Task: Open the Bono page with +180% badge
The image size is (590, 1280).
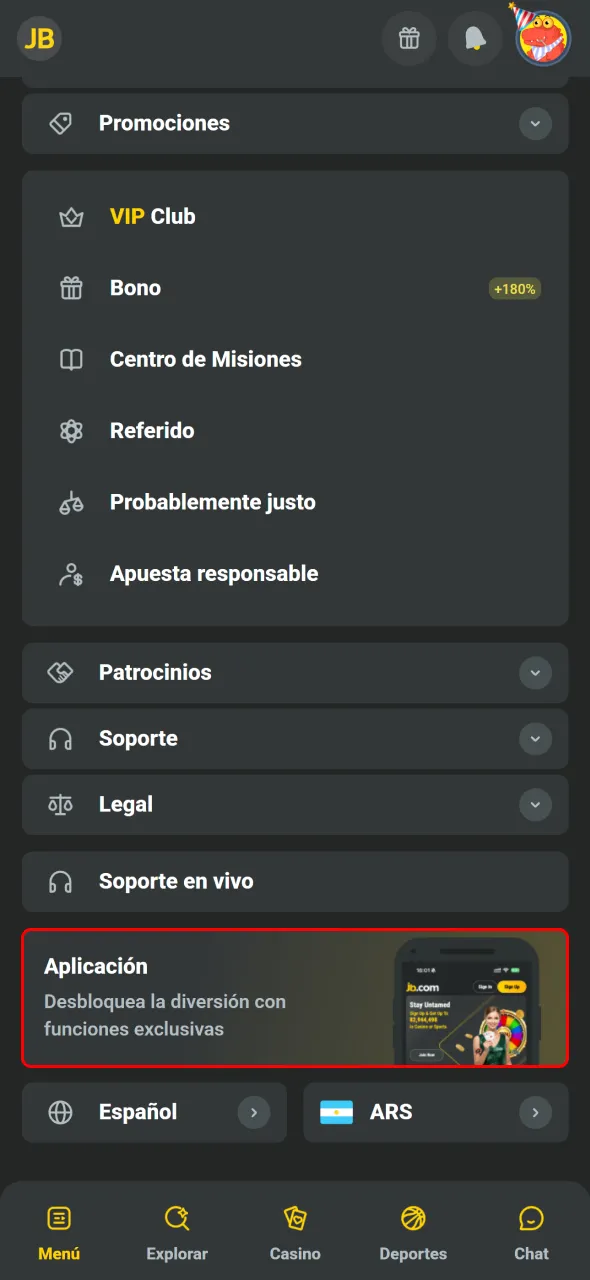Action: click(135, 288)
